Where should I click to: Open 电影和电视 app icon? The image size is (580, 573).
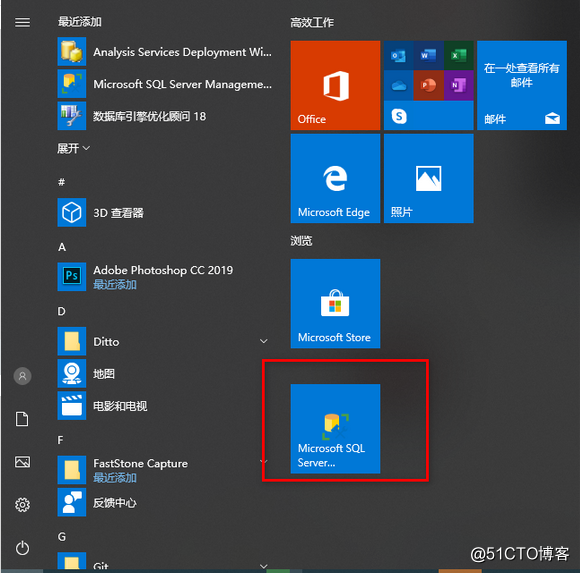pos(72,405)
